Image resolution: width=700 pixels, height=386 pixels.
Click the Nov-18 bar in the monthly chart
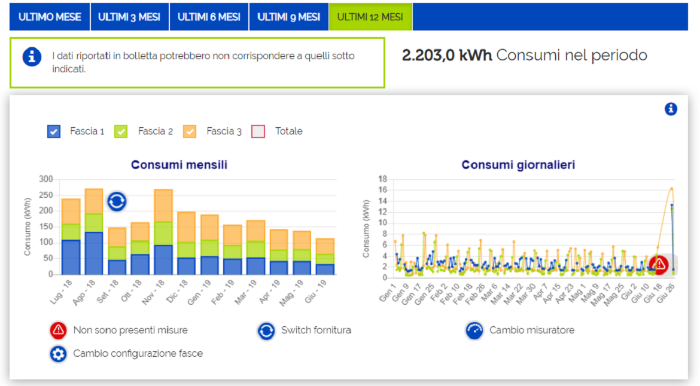point(163,232)
